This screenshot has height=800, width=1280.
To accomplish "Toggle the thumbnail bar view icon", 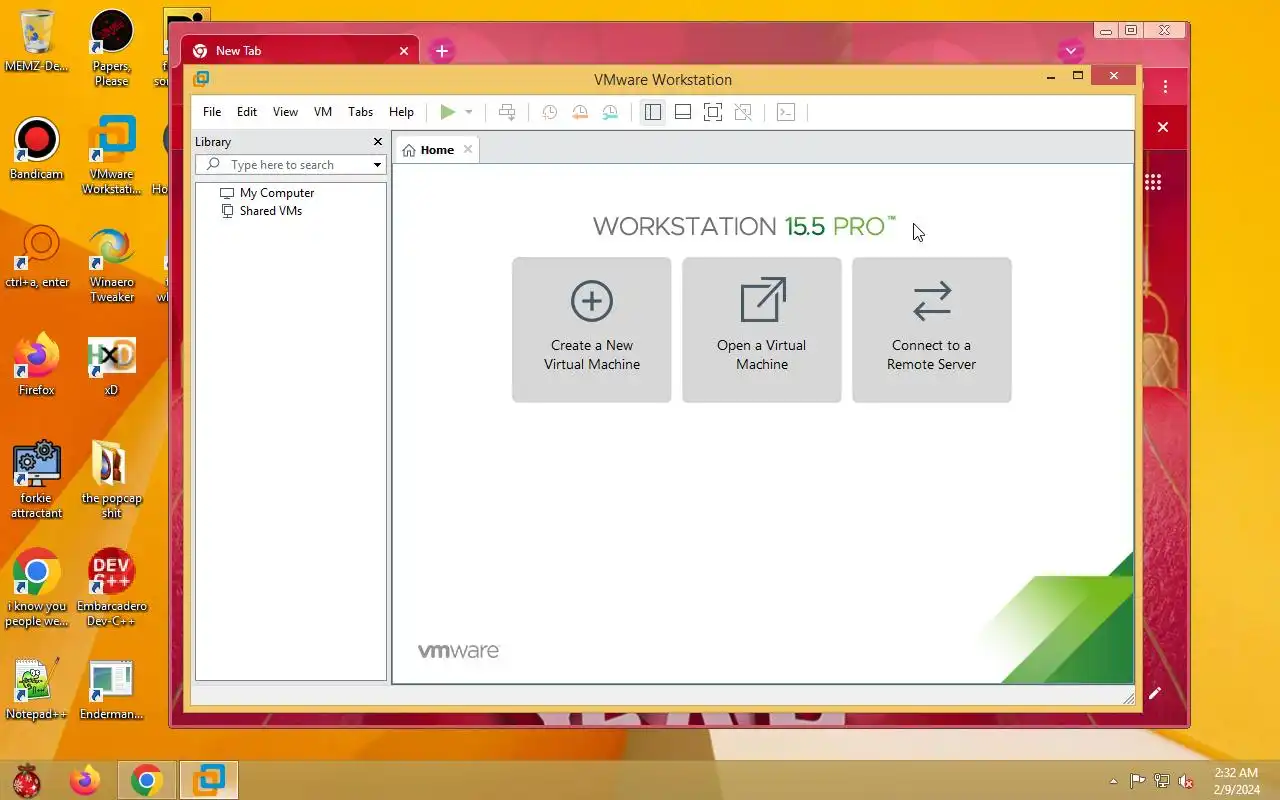I will click(x=683, y=112).
